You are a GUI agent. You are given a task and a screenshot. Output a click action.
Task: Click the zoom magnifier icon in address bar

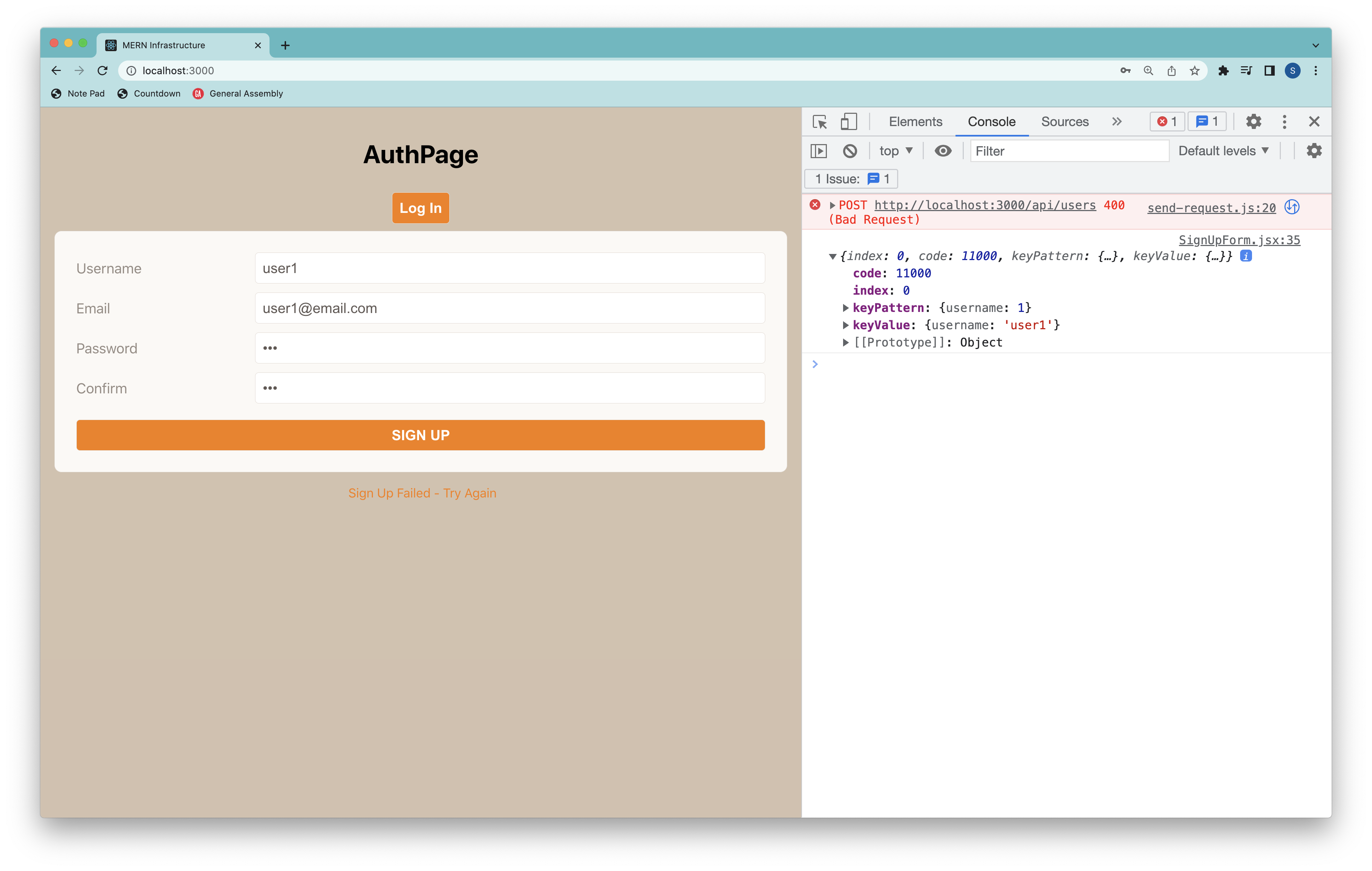(1148, 71)
